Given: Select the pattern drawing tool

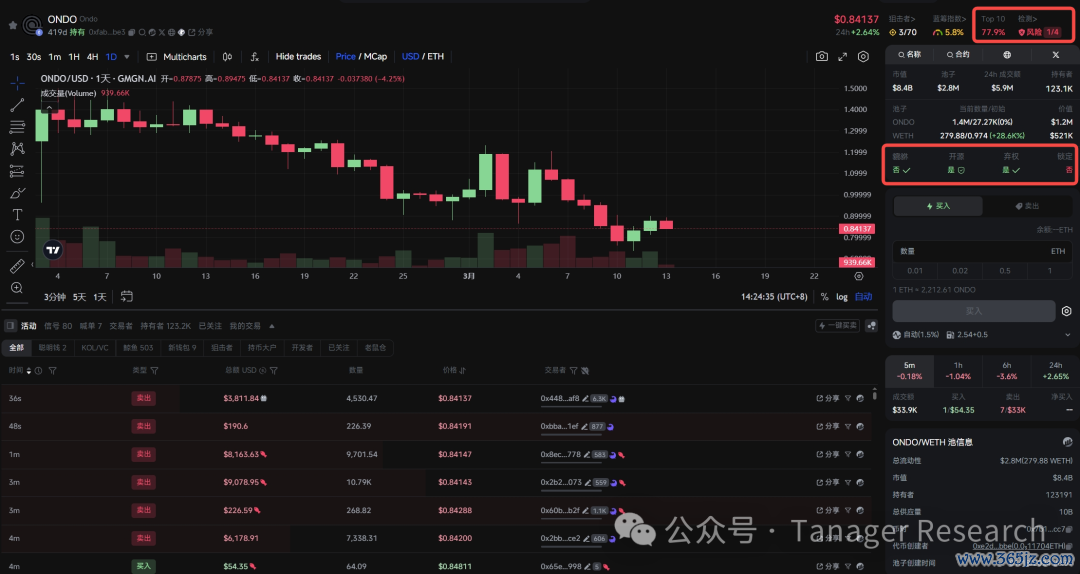Looking at the screenshot, I should click(x=17, y=149).
